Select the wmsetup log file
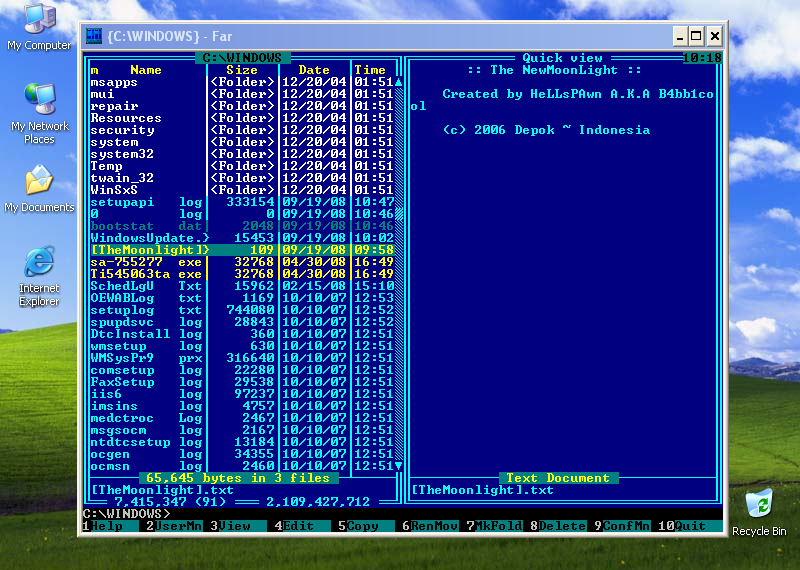The image size is (800, 570). [242, 346]
